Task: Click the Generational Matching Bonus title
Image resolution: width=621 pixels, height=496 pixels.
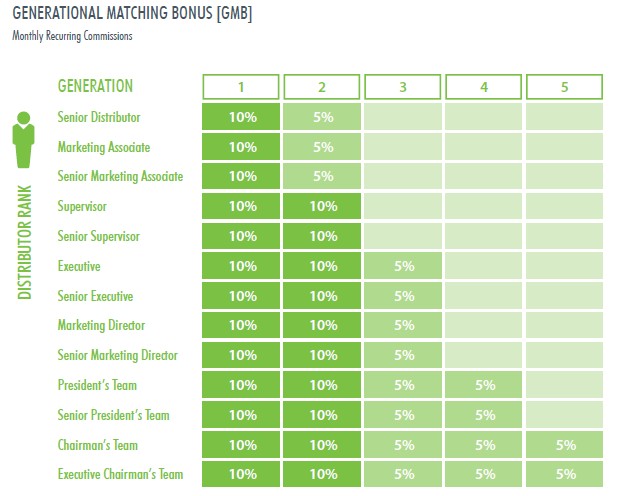Action: point(132,13)
